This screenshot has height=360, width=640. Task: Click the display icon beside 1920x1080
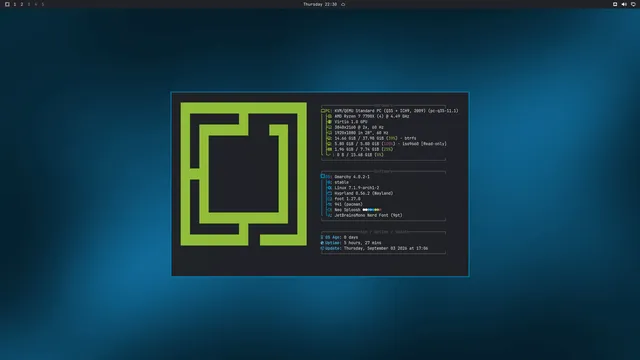[329, 133]
